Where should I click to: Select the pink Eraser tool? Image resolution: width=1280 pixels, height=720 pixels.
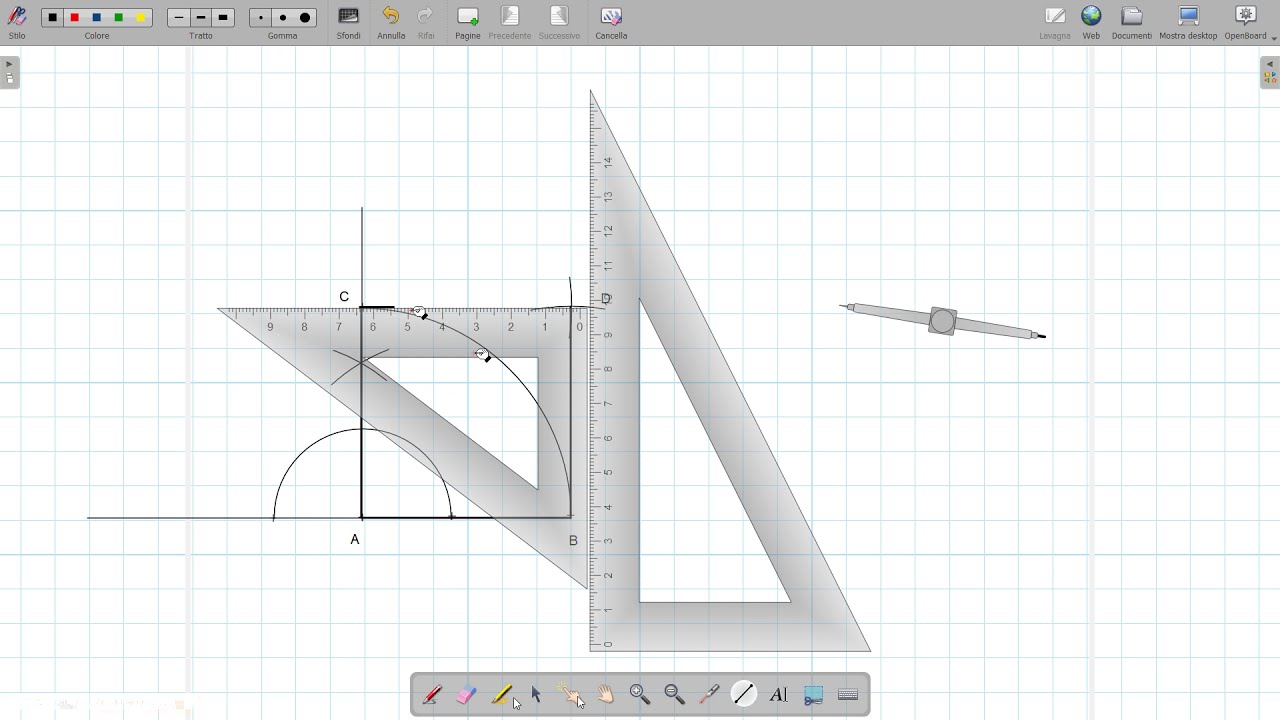(x=467, y=694)
